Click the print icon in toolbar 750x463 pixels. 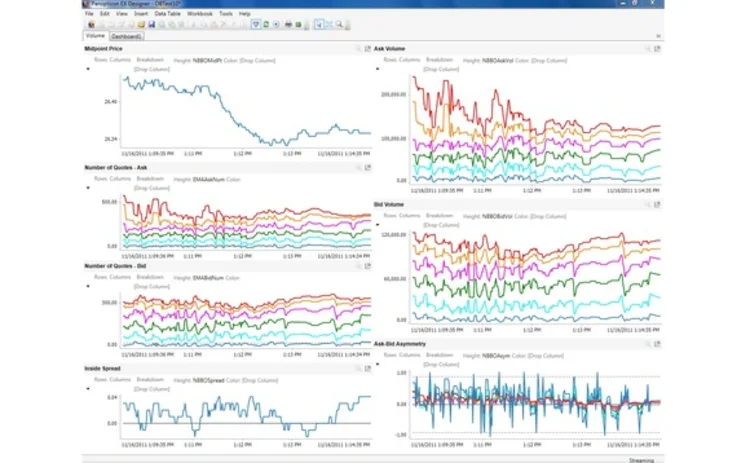coord(288,24)
